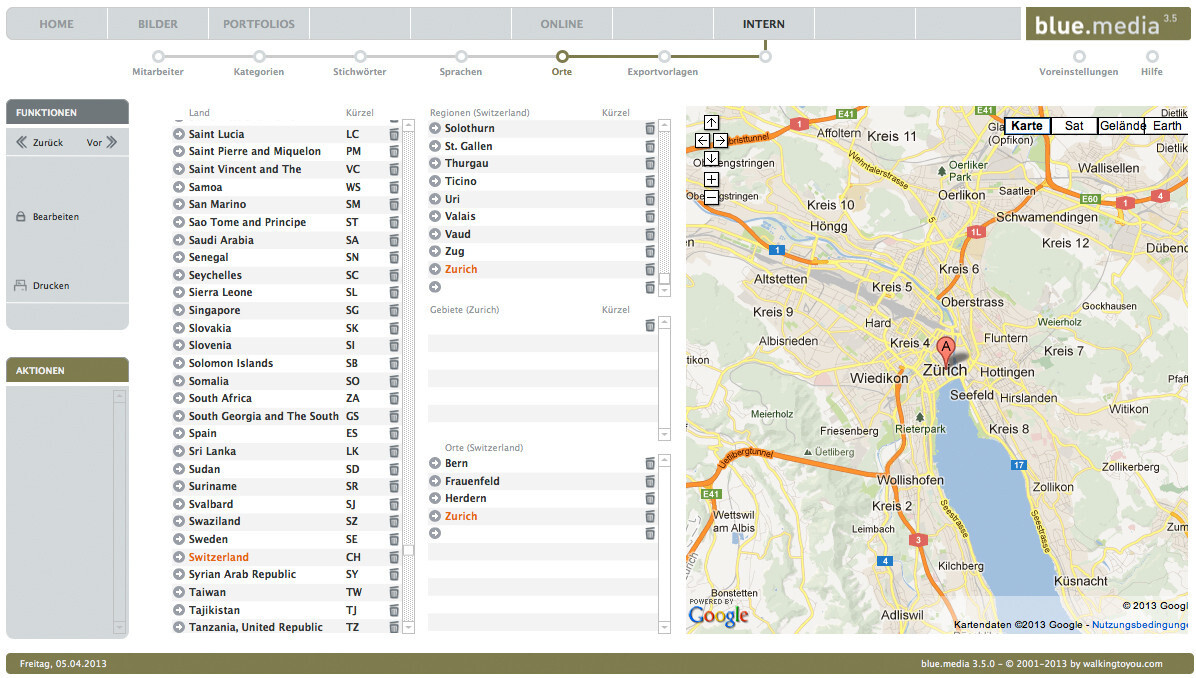Delete the Saint Lucia country entry
This screenshot has height=678, width=1196.
[x=394, y=134]
